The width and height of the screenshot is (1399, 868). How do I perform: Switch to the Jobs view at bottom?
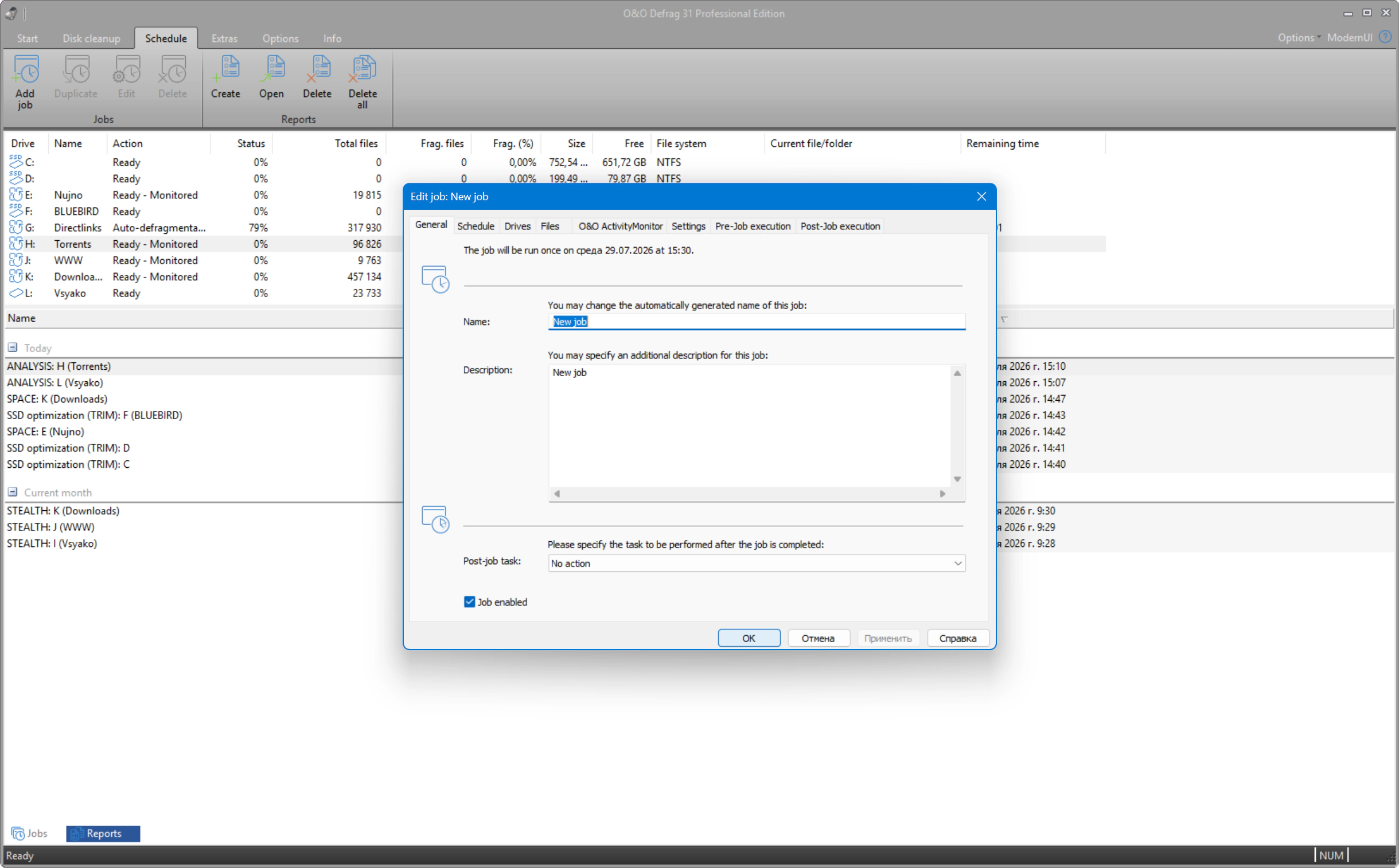pyautogui.click(x=29, y=833)
